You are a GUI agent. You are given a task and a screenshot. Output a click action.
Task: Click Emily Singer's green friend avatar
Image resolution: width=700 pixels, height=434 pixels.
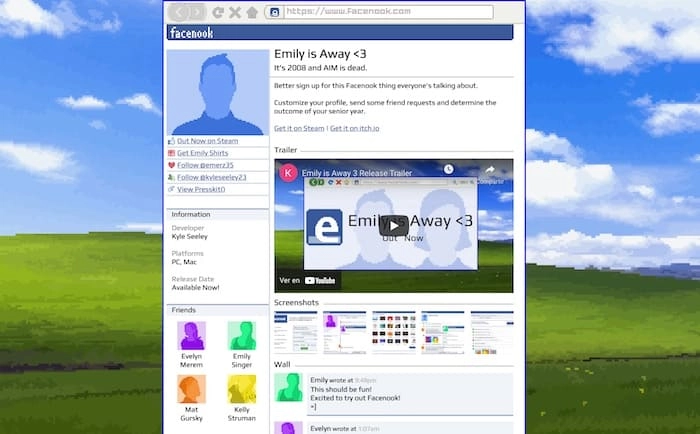(x=242, y=335)
